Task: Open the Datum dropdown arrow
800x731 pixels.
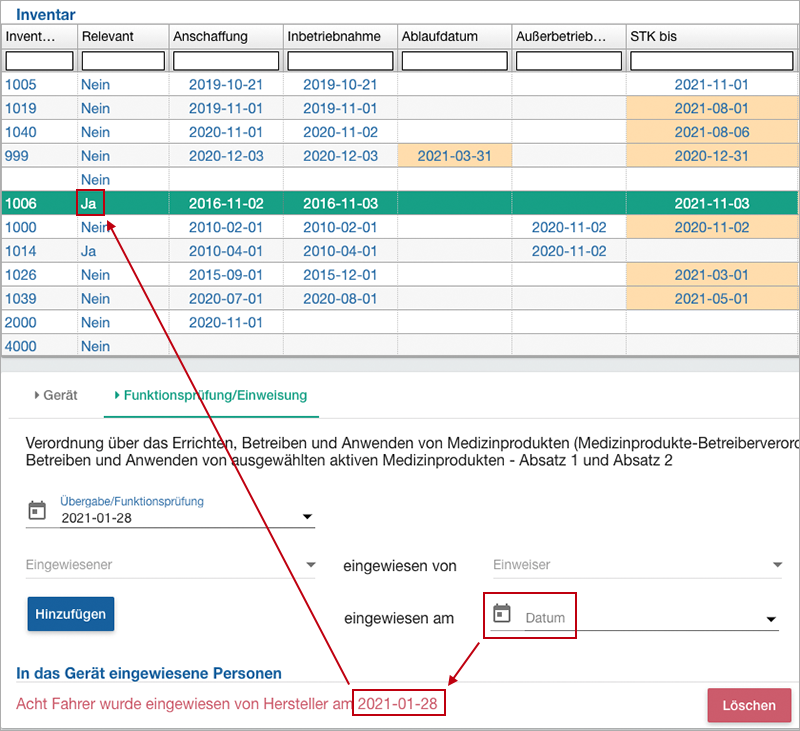Action: pyautogui.click(x=771, y=619)
